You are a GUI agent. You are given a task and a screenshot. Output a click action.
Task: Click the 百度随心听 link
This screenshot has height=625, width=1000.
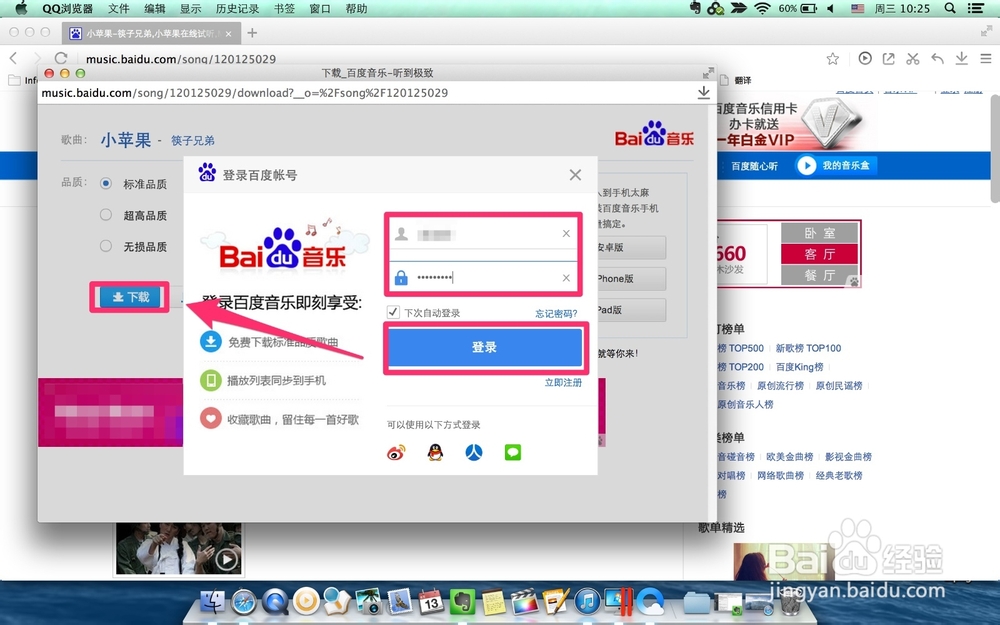pyautogui.click(x=754, y=166)
